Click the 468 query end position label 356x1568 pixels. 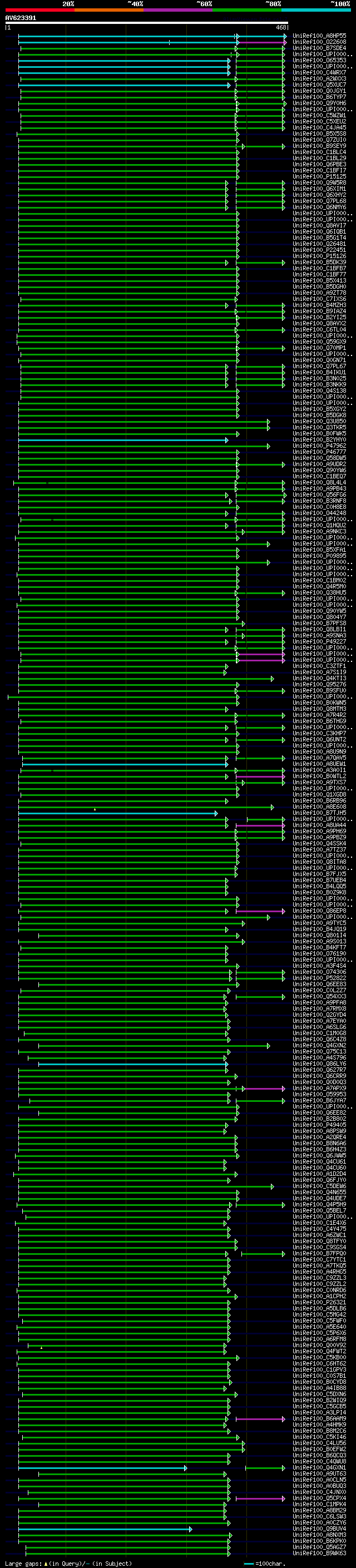point(281,27)
